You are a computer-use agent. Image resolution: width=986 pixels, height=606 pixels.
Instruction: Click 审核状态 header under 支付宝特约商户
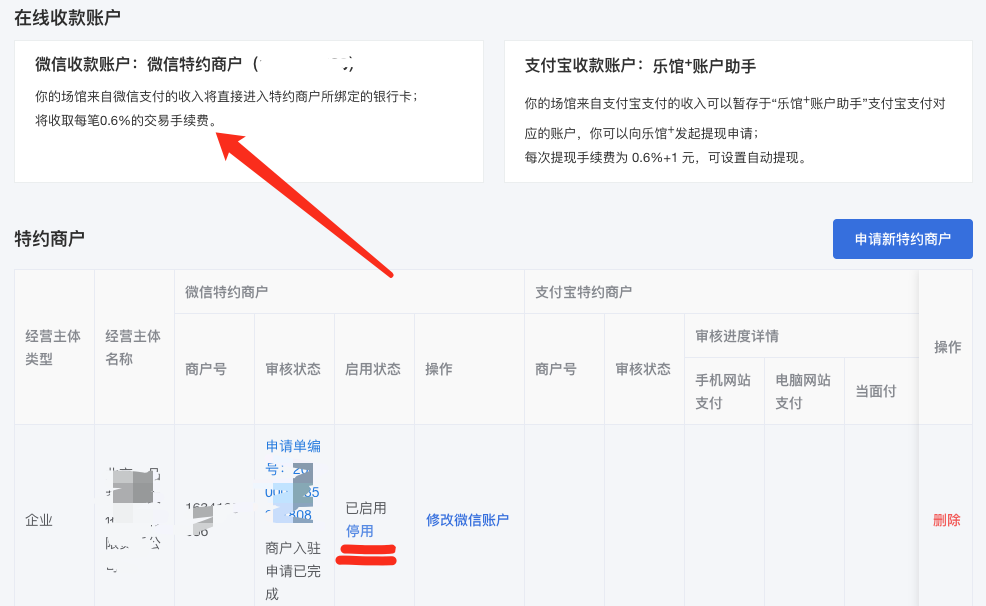pos(643,369)
